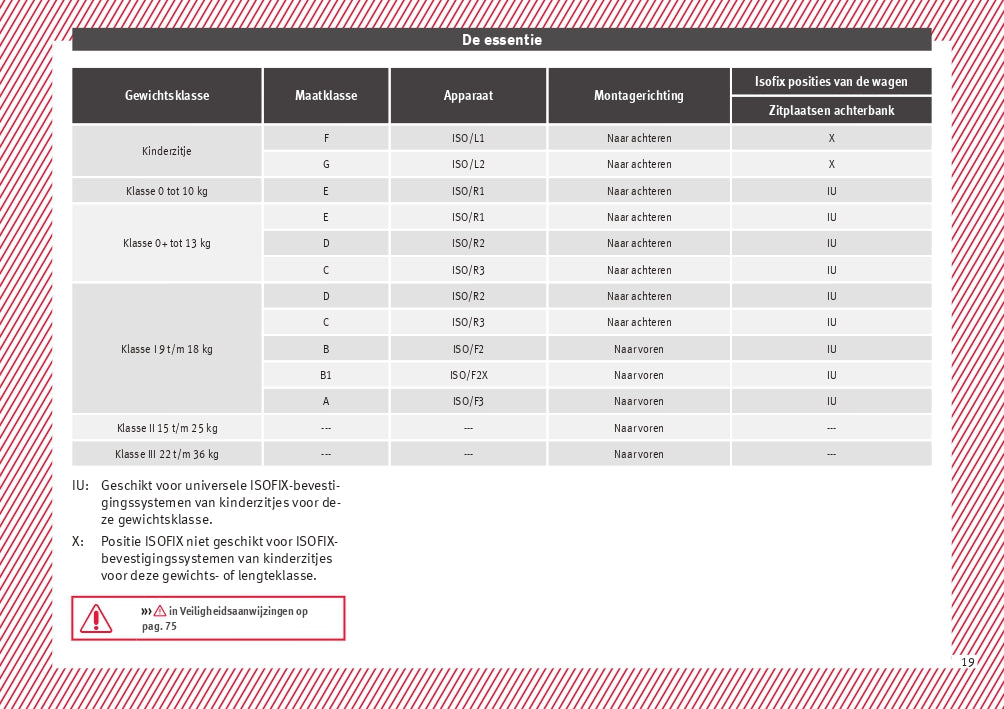The height and width of the screenshot is (709, 1004).
Task: Click the 'Gewichtsklasse' column header
Action: pyautogui.click(x=167, y=96)
